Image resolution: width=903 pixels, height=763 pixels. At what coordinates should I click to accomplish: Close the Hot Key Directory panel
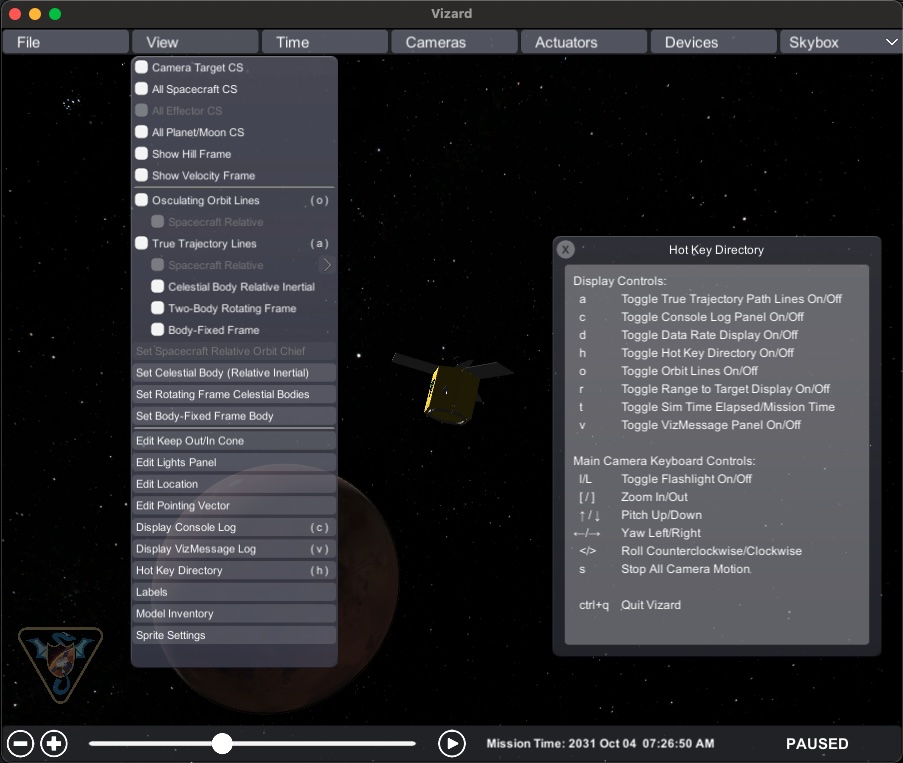(565, 250)
